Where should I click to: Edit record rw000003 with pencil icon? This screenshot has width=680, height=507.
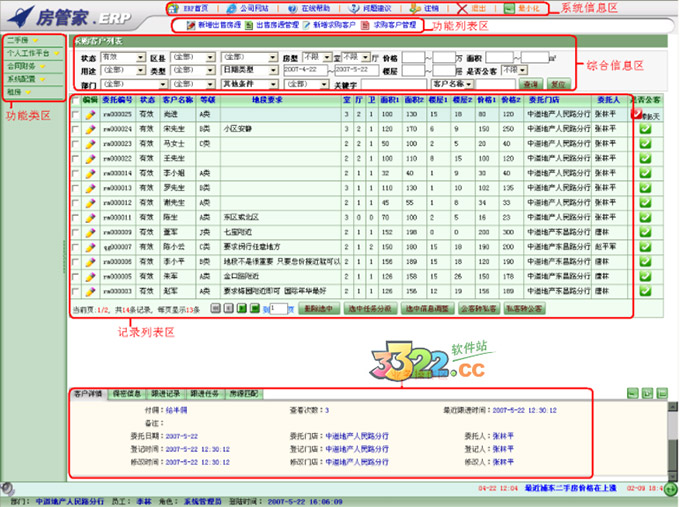[90, 291]
